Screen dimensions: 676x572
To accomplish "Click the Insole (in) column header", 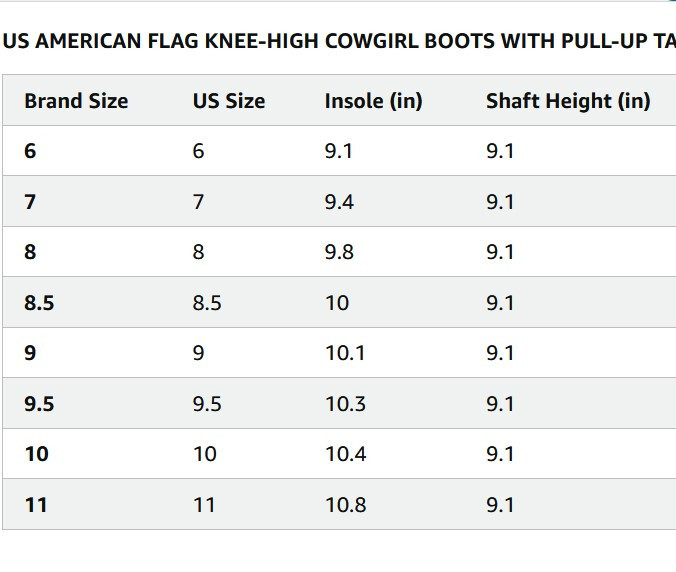I will pyautogui.click(x=373, y=101).
